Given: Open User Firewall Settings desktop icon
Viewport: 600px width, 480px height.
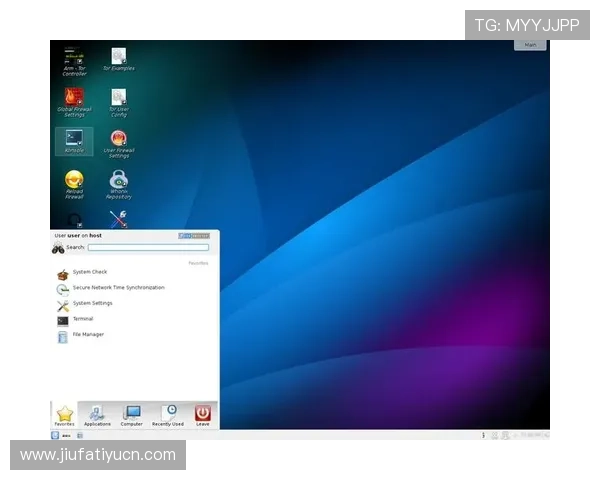Looking at the screenshot, I should pyautogui.click(x=119, y=140).
